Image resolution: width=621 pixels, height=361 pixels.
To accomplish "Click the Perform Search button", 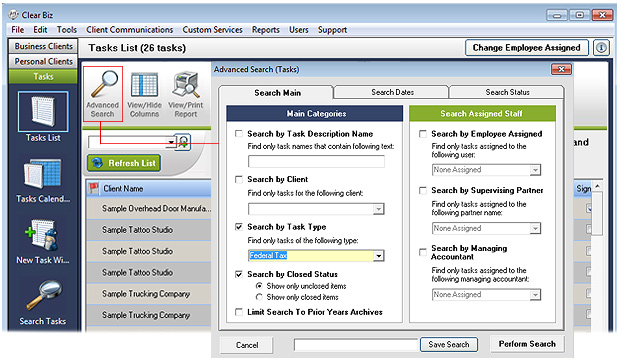I will point(527,344).
